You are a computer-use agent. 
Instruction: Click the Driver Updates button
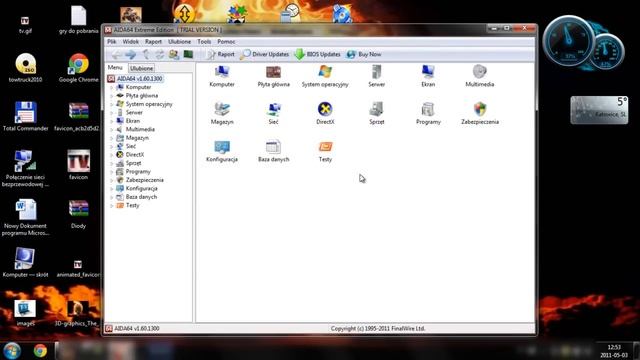[264, 54]
